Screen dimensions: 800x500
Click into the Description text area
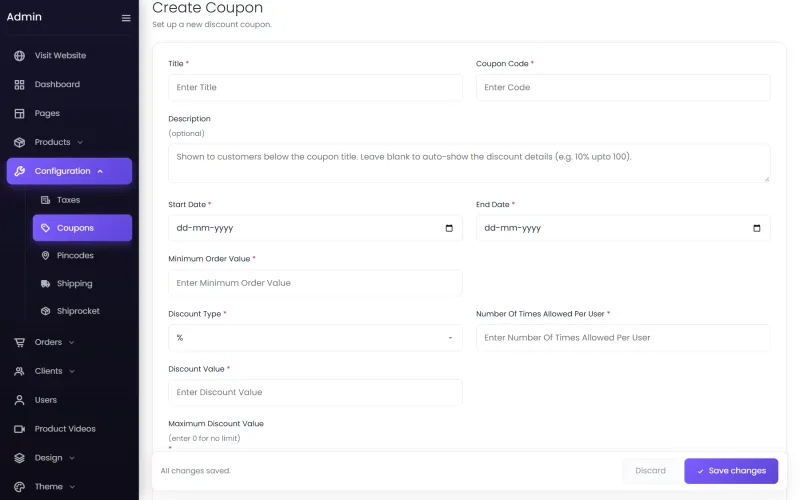tap(469, 163)
